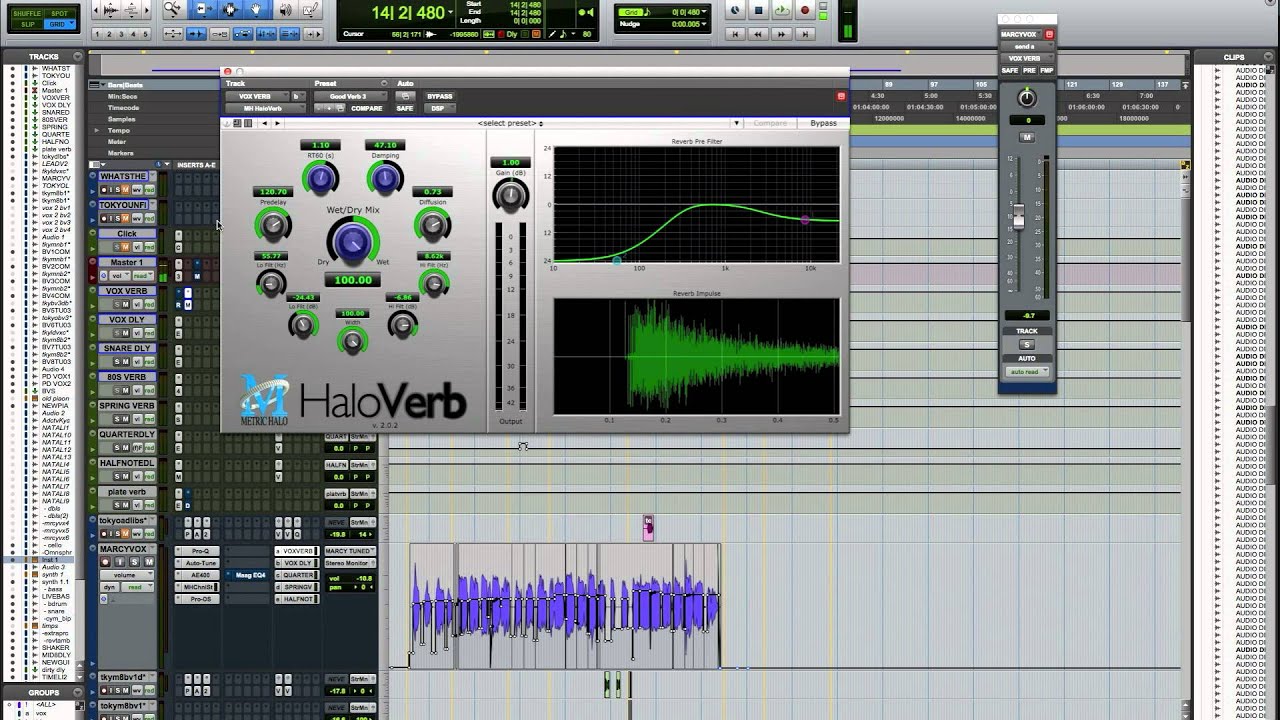Click the Wet/Dry 100.00 value field

click(352, 280)
